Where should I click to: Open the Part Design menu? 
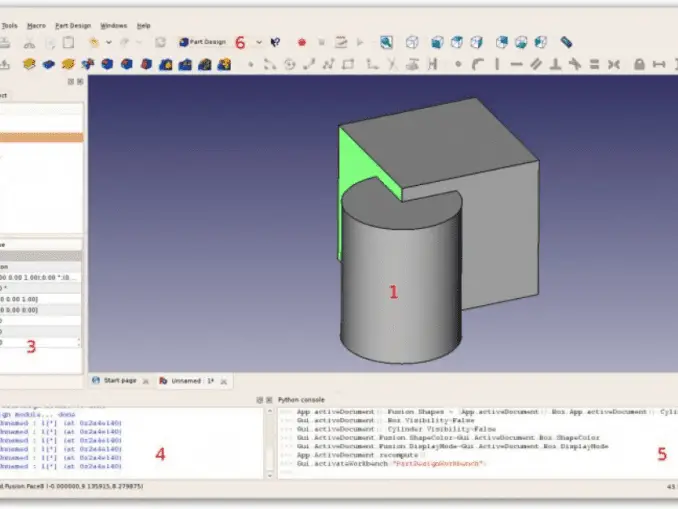(73, 26)
